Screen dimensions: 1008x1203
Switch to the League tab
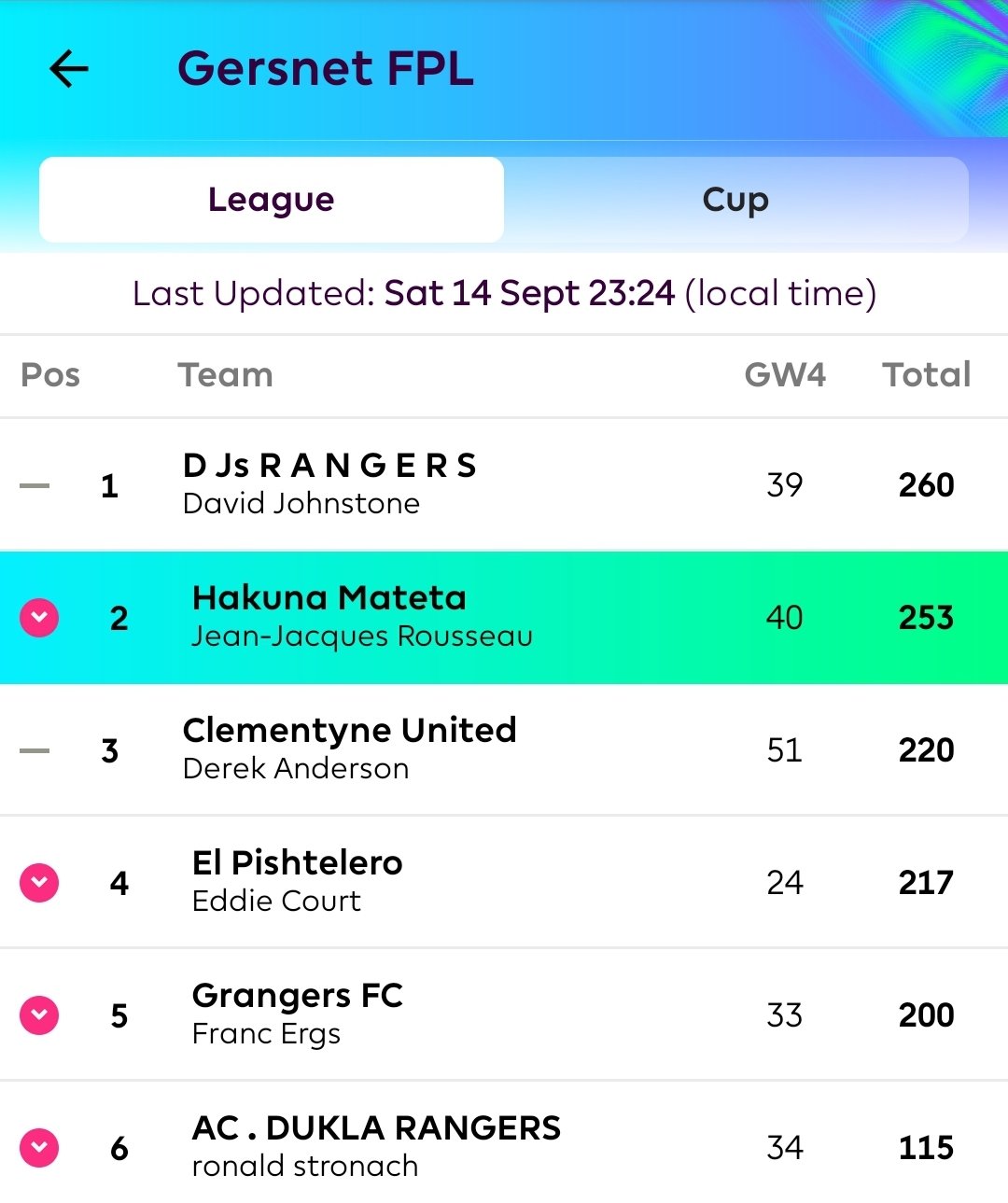click(x=272, y=200)
